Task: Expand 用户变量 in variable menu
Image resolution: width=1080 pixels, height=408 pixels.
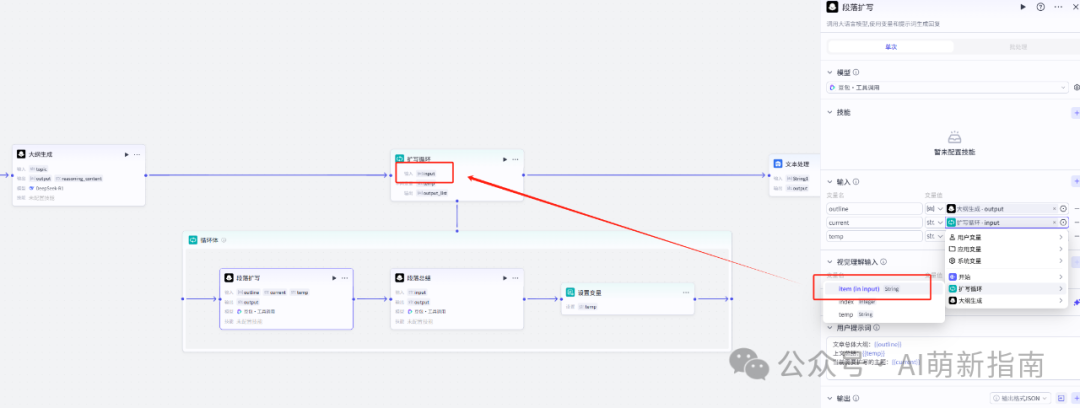Action: click(x=1006, y=237)
